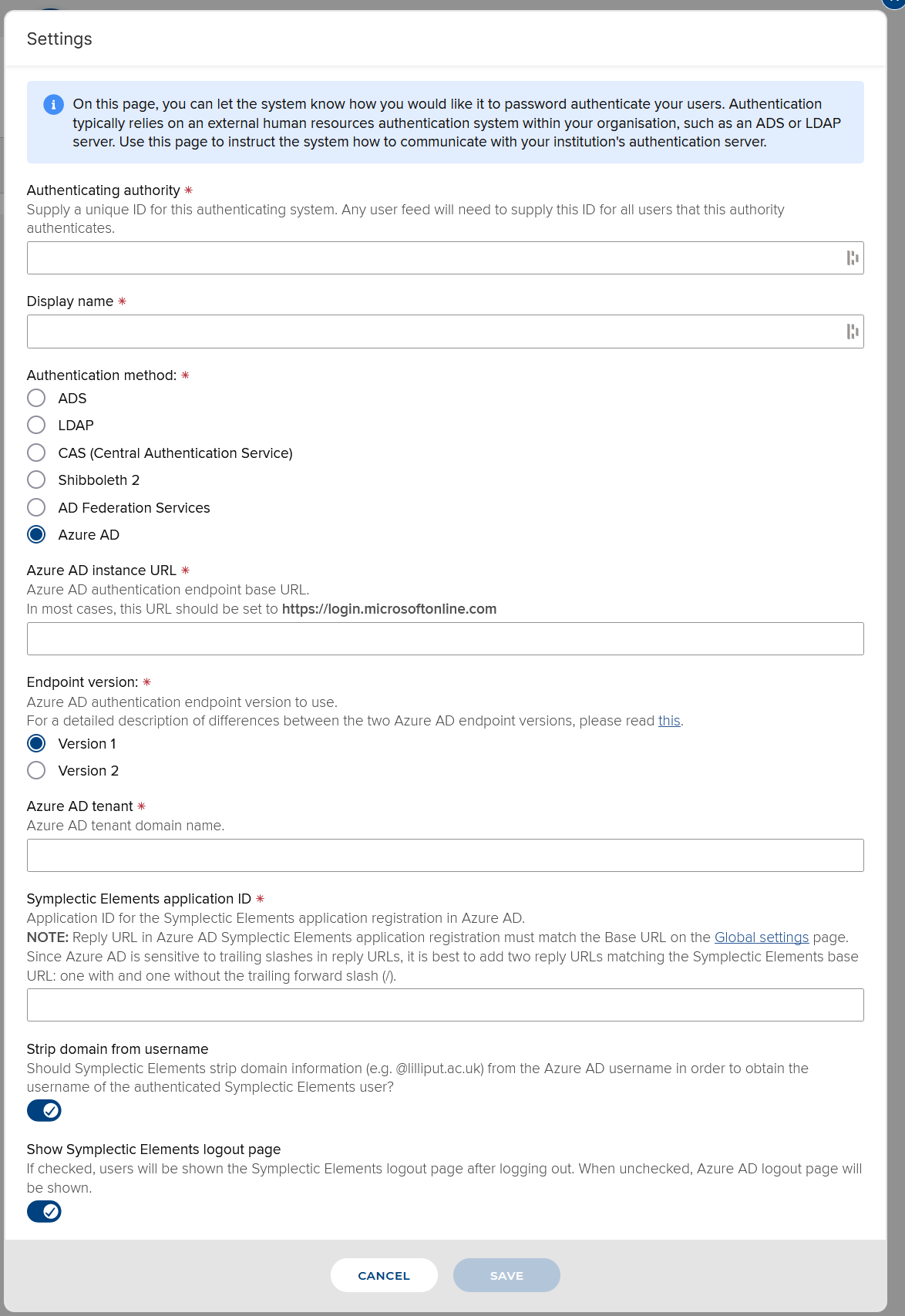The image size is (905, 1316).
Task: Disable Show Symplectic Elements logout page
Action: pyautogui.click(x=44, y=1211)
